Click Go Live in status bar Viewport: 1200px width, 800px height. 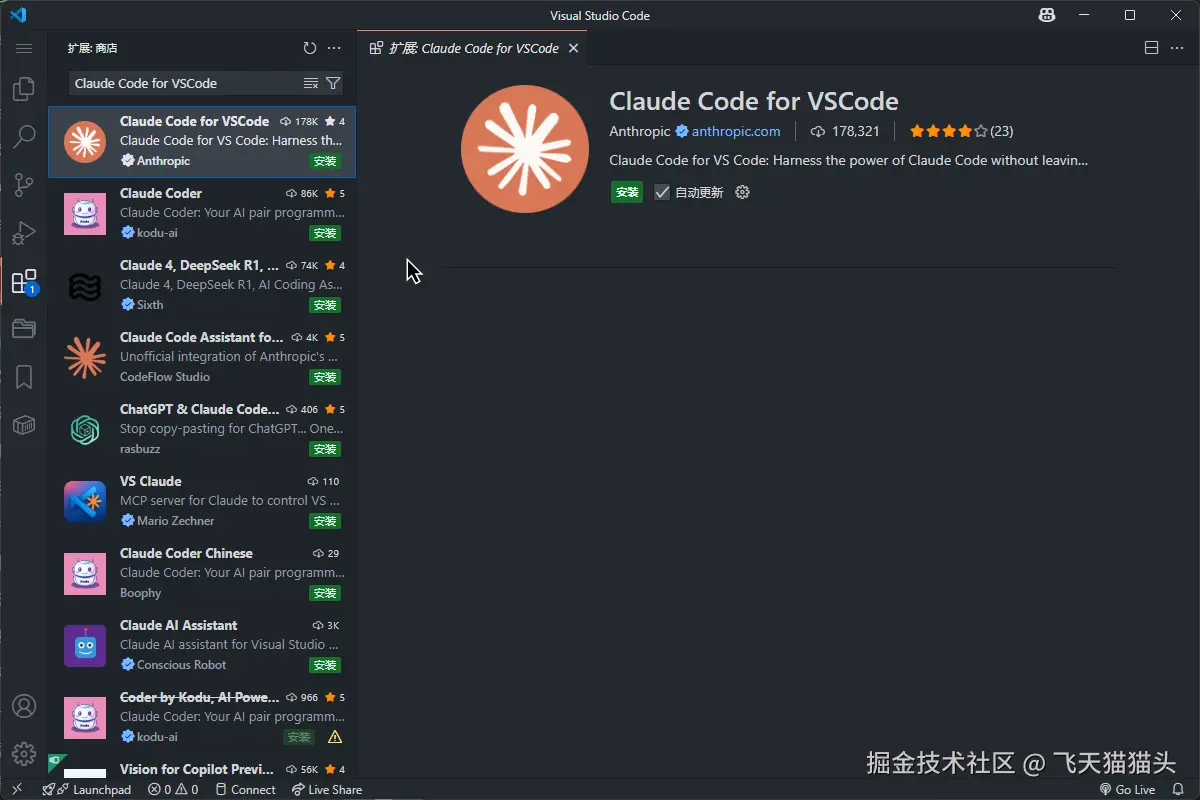(x=1127, y=790)
